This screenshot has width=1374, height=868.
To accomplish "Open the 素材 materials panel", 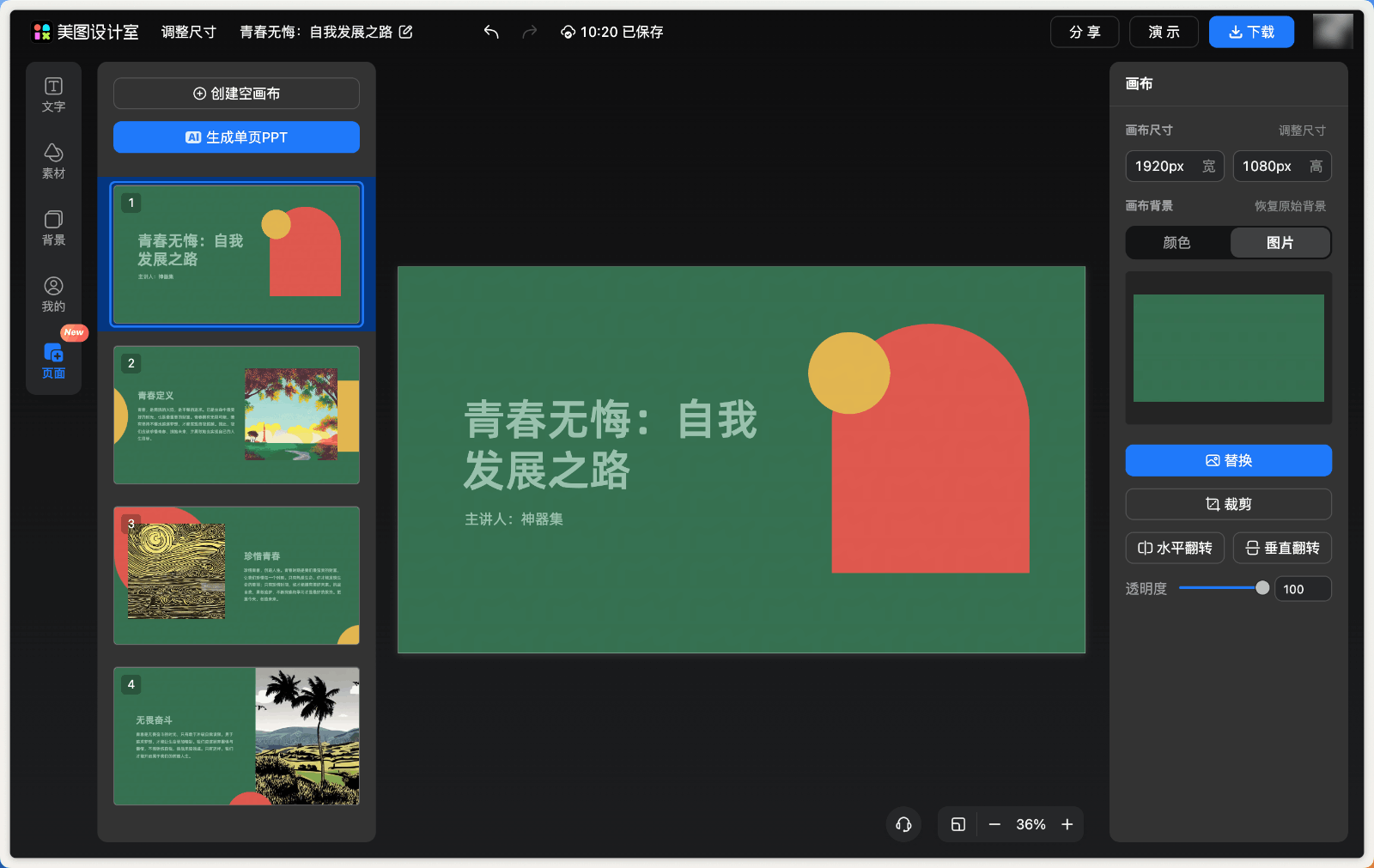I will click(53, 161).
